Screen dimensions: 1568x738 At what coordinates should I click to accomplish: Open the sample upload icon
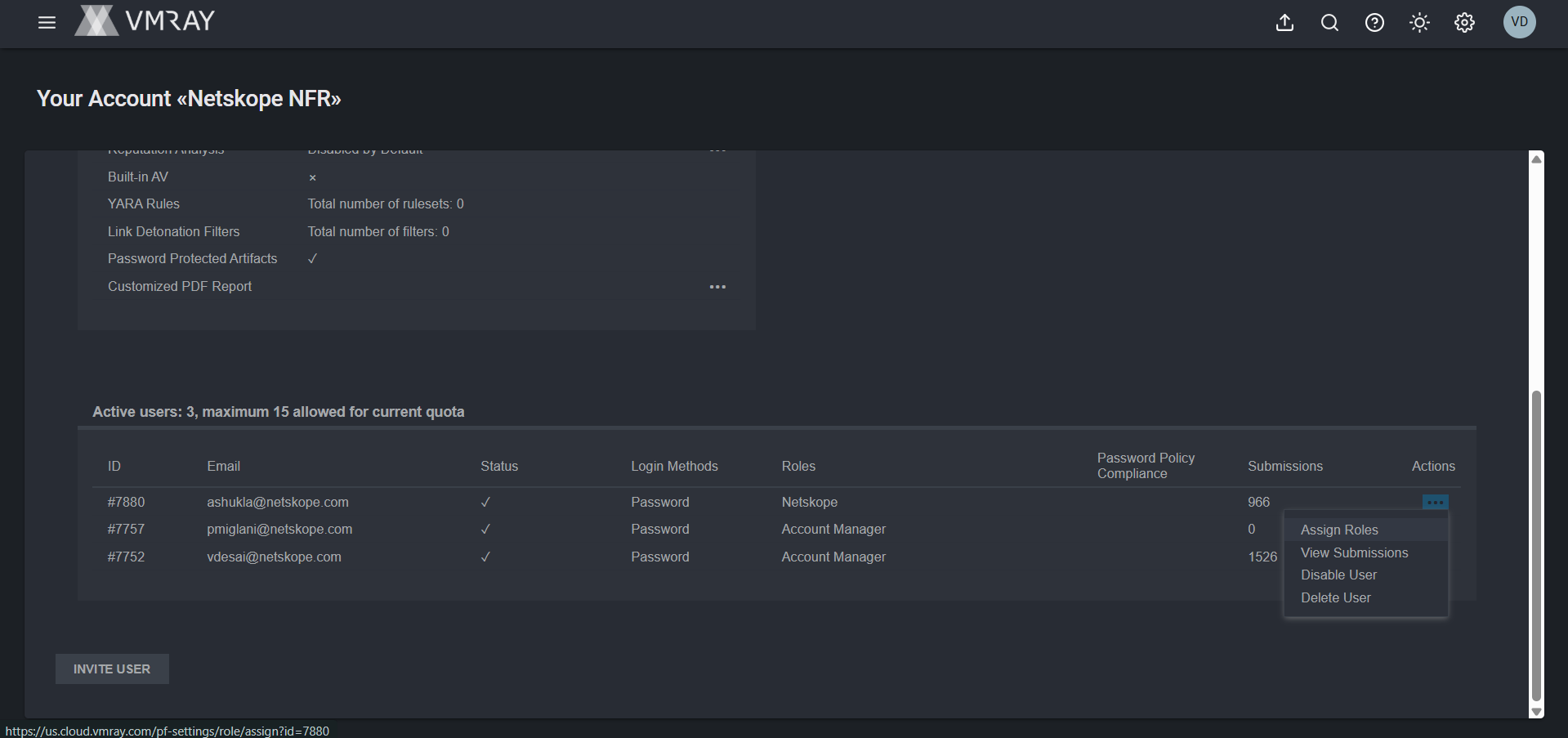[x=1284, y=23]
